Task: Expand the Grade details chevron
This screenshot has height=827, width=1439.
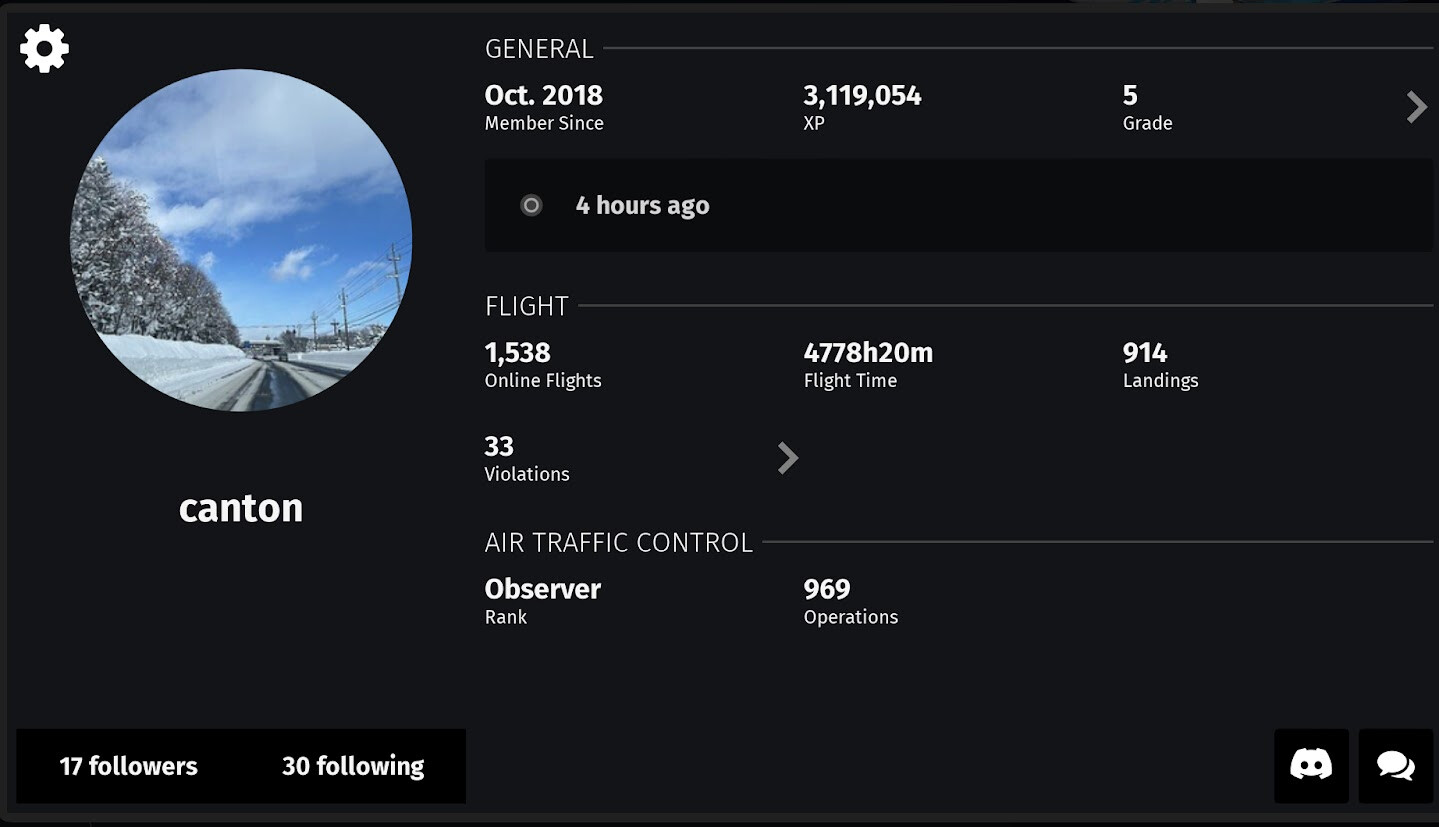Action: pos(1416,107)
